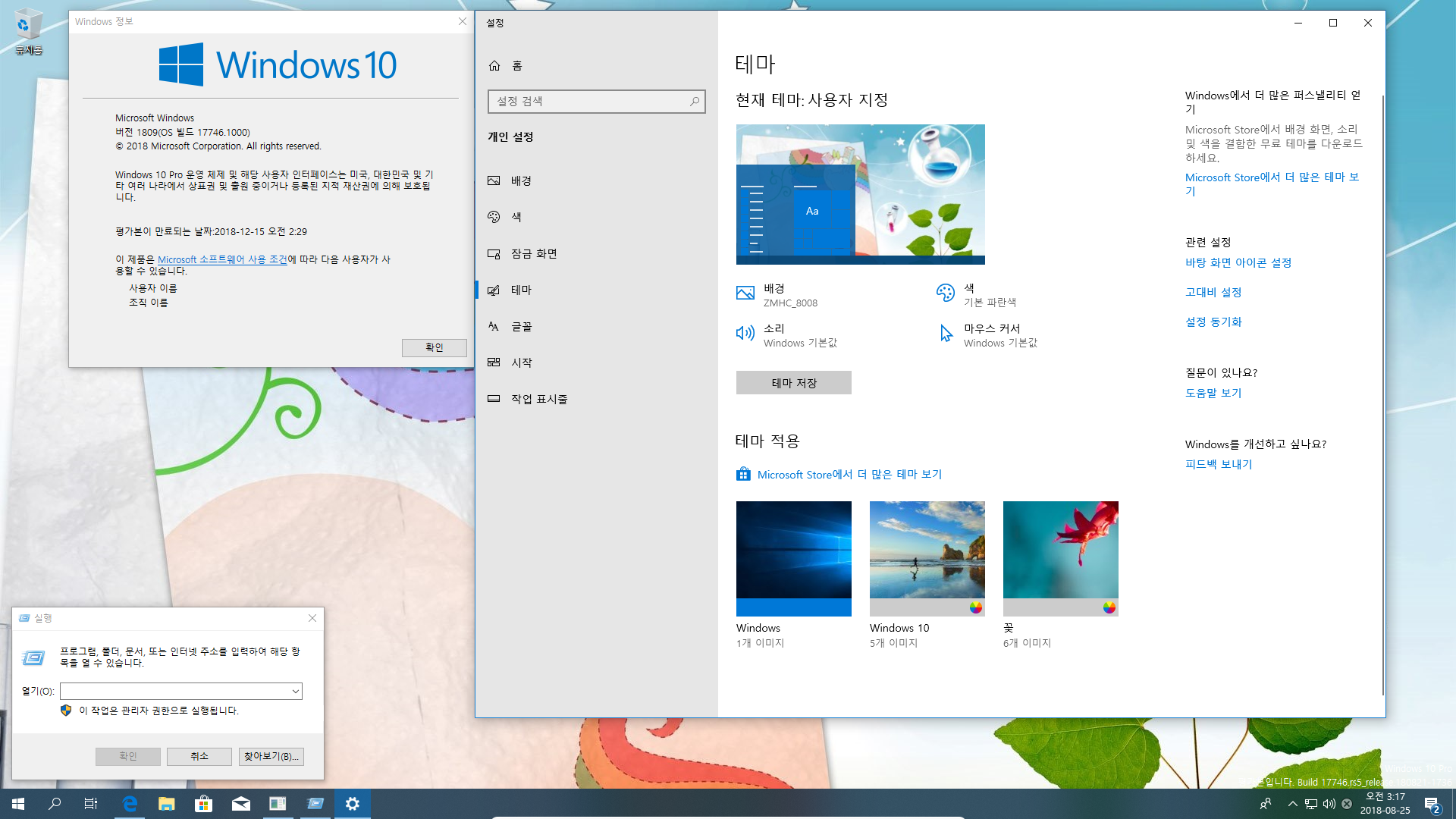Viewport: 1456px width, 819px height.
Task: Click the 색 기본 파란색 palette icon
Action: tap(945, 293)
